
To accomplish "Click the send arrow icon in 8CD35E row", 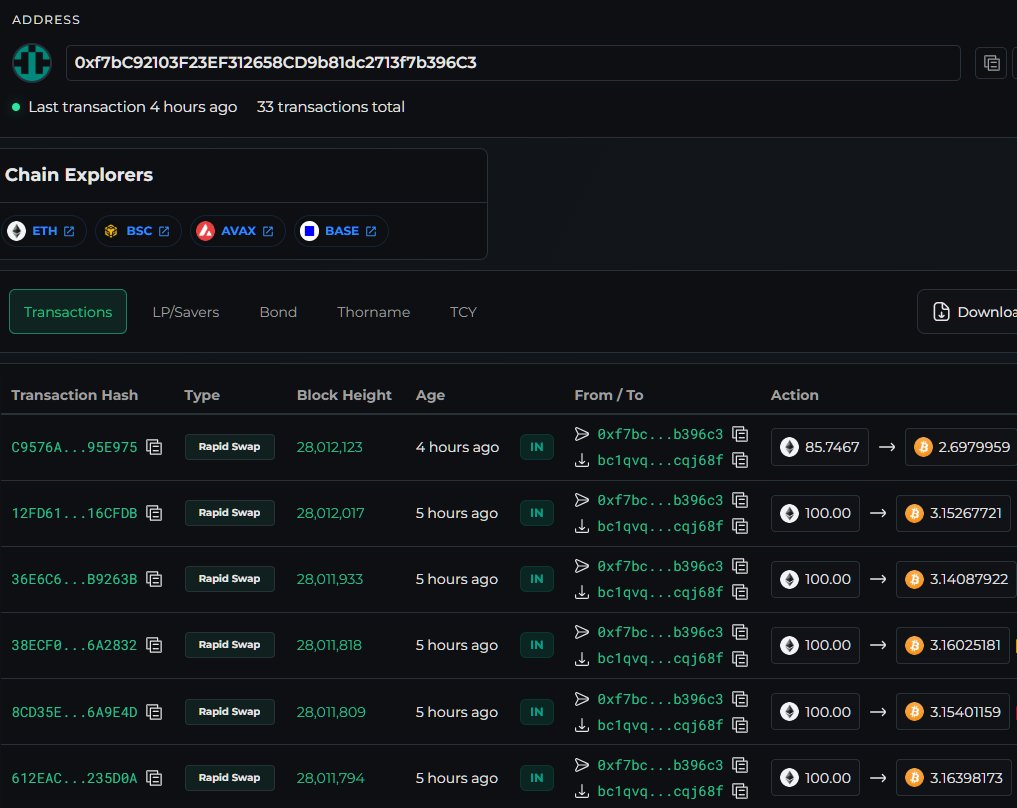I will pos(582,699).
